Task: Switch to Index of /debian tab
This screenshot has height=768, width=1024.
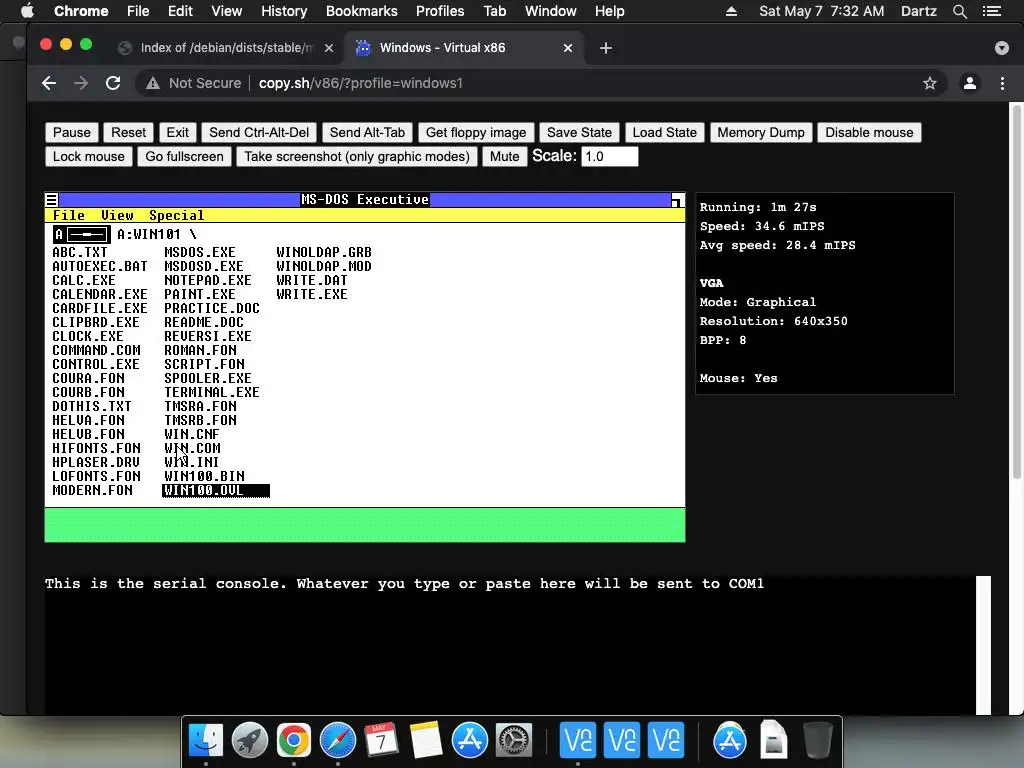Action: click(225, 48)
